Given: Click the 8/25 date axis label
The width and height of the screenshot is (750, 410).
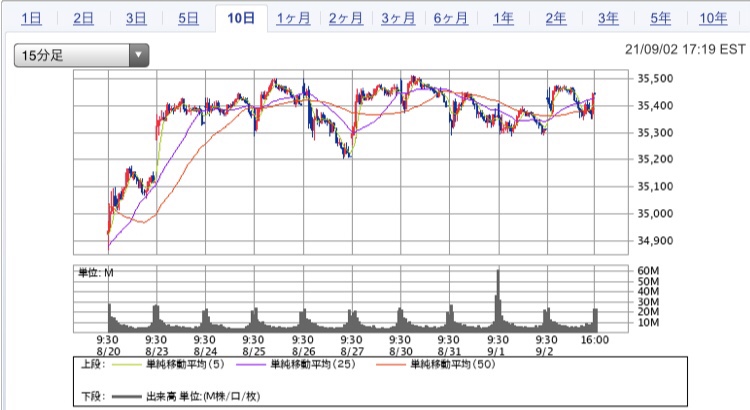Looking at the screenshot, I should (x=254, y=351).
